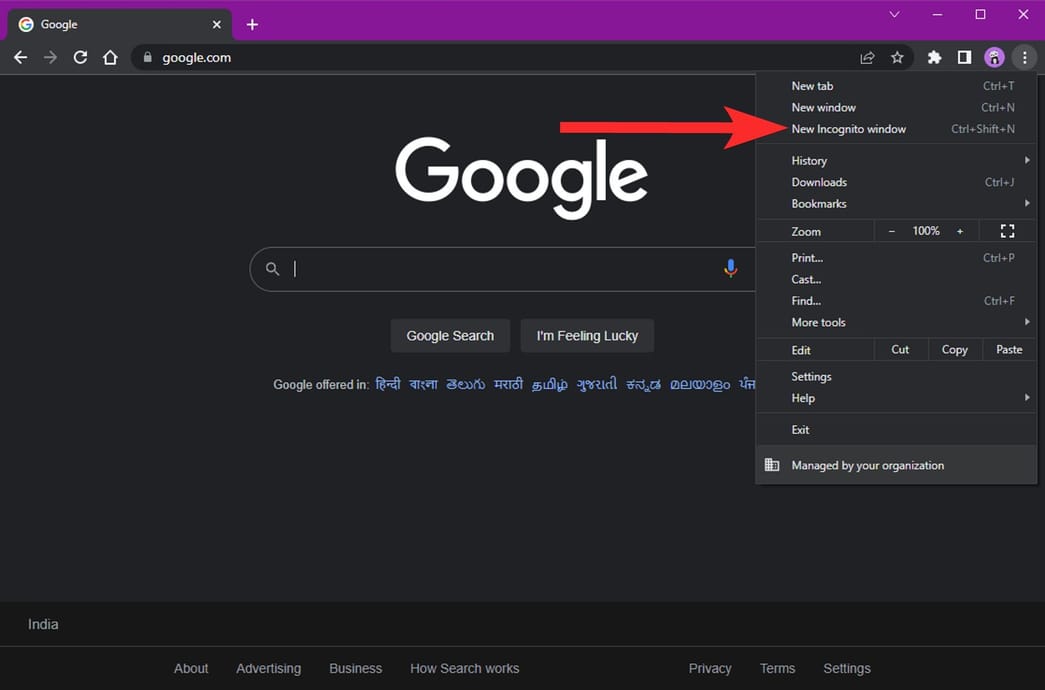
Task: Open a New Incognito window
Action: coord(849,128)
